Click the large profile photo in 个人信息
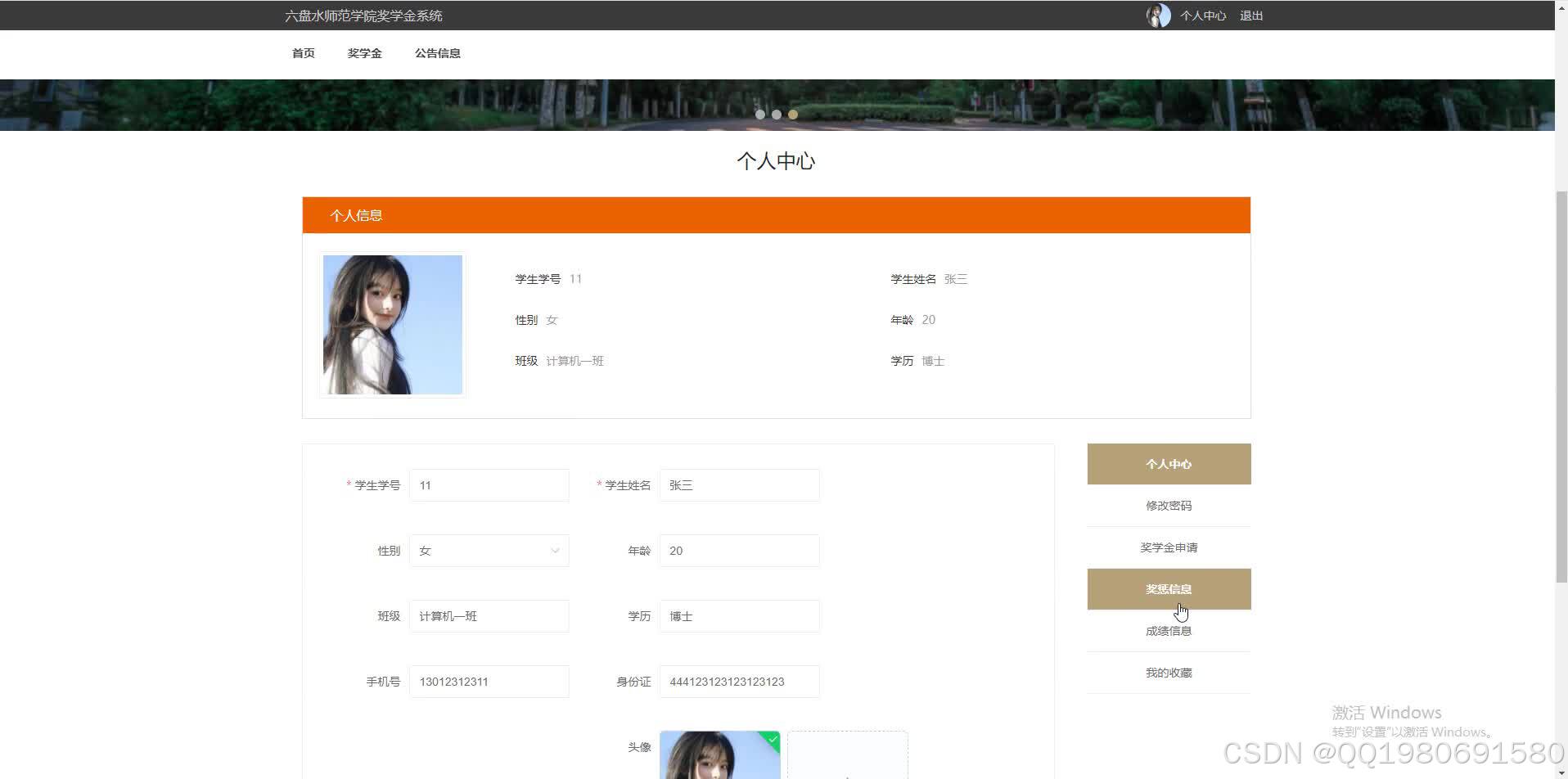The height and width of the screenshot is (779, 1568). [x=393, y=325]
